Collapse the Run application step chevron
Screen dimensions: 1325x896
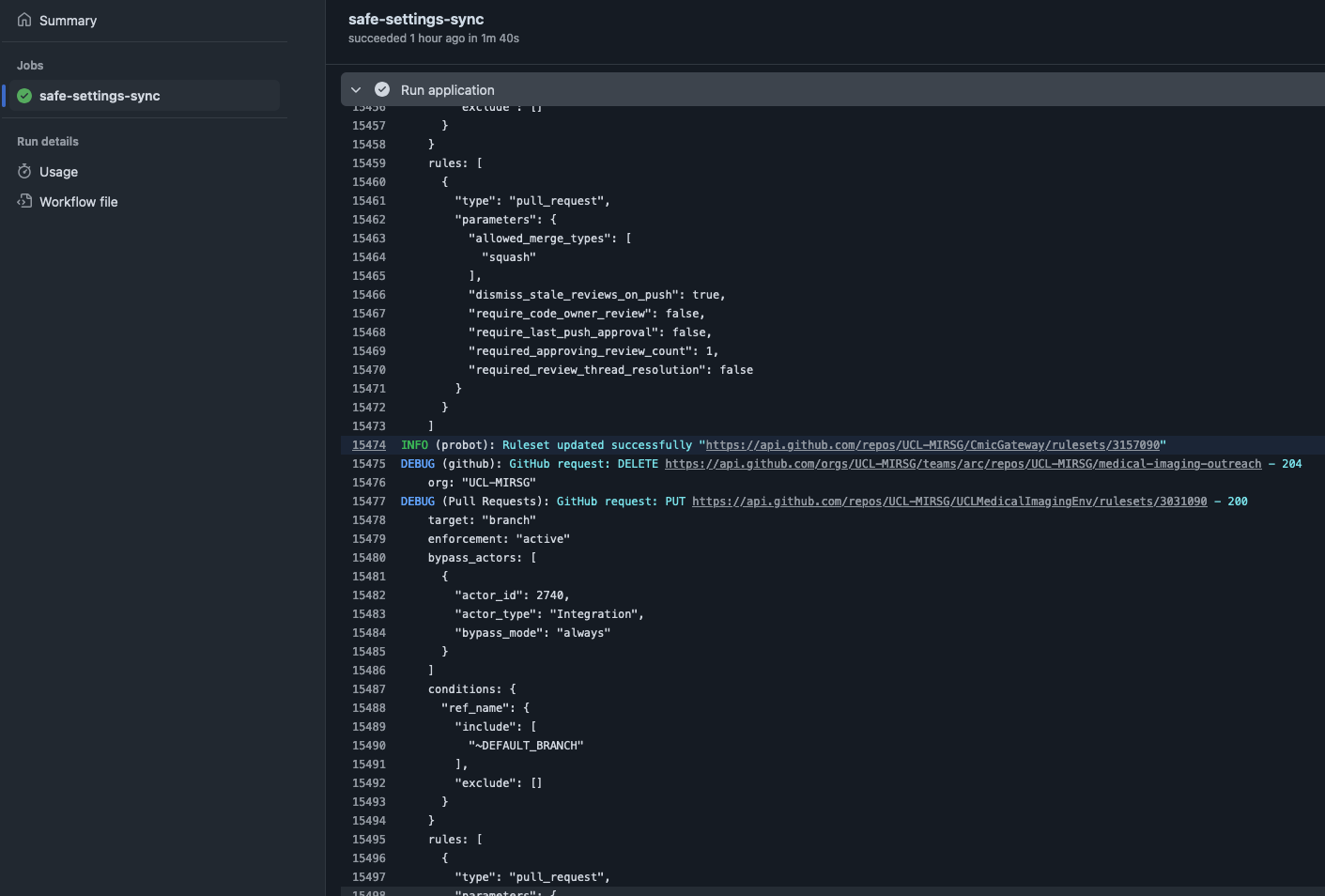(356, 90)
